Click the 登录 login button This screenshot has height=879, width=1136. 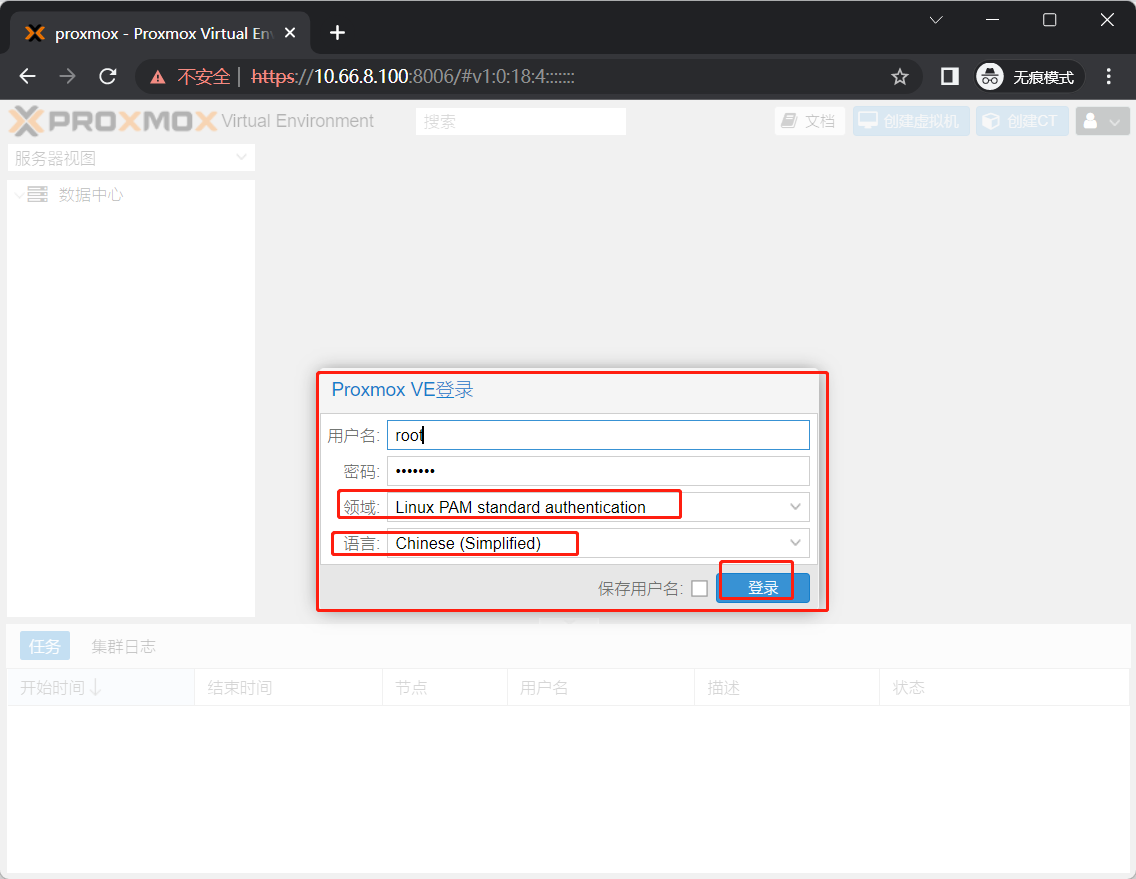(x=762, y=588)
